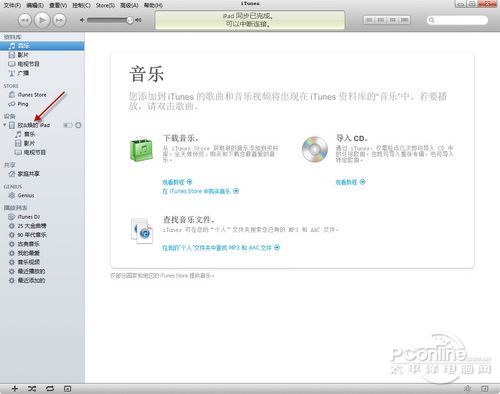Click the iPad sync status display
The image size is (500, 394).
coord(250,20)
